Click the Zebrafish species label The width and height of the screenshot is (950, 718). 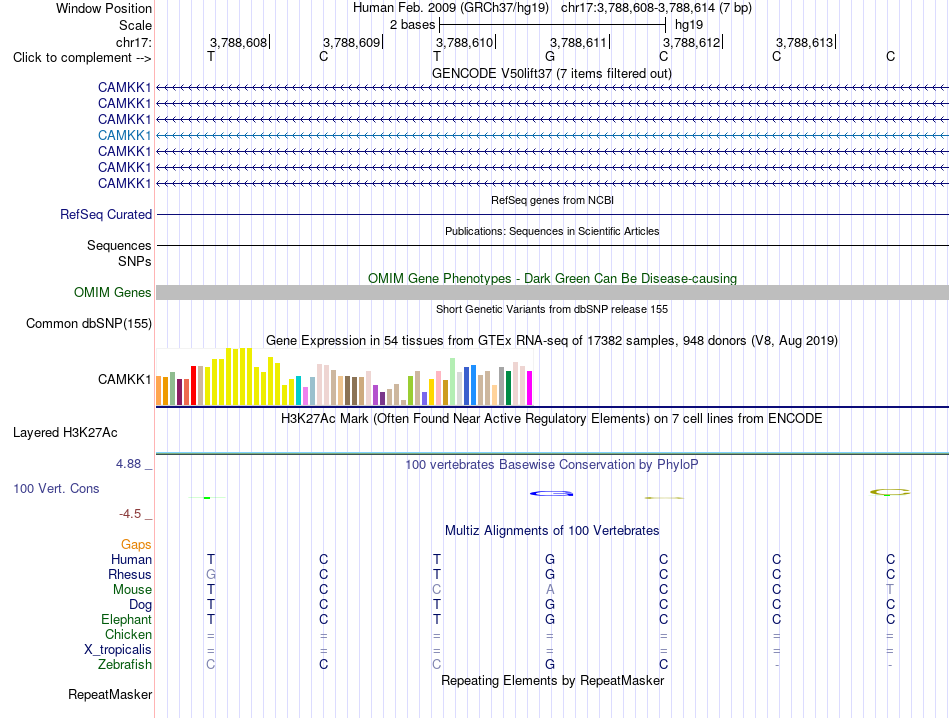point(125,665)
